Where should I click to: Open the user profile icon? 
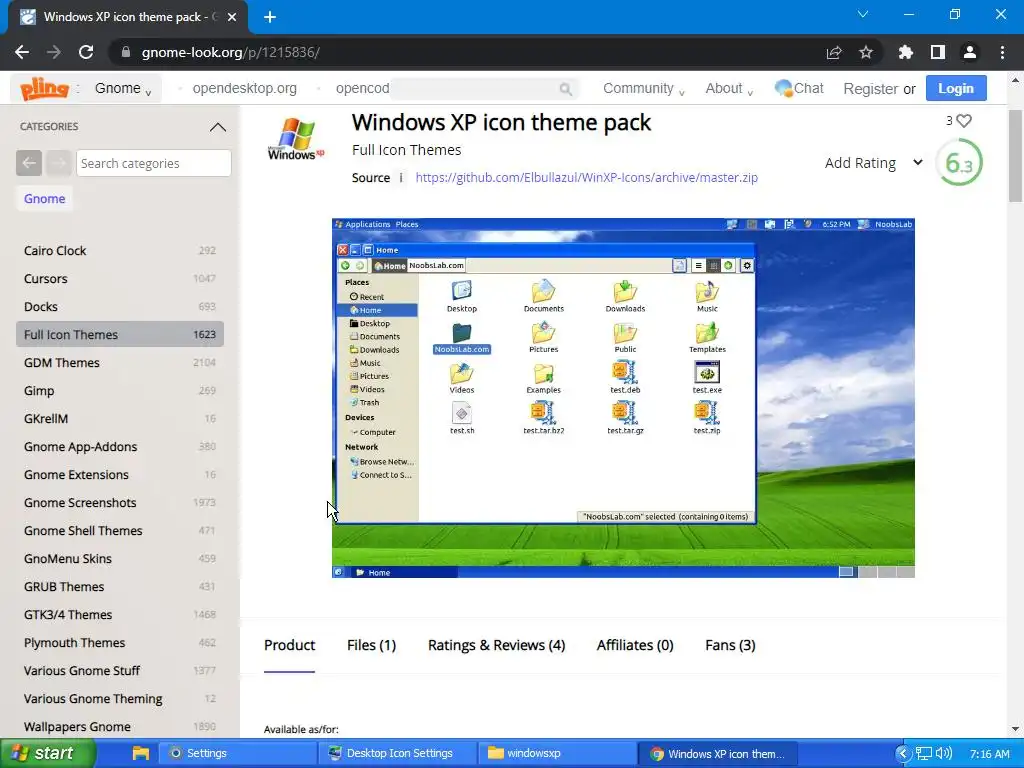pos(970,52)
